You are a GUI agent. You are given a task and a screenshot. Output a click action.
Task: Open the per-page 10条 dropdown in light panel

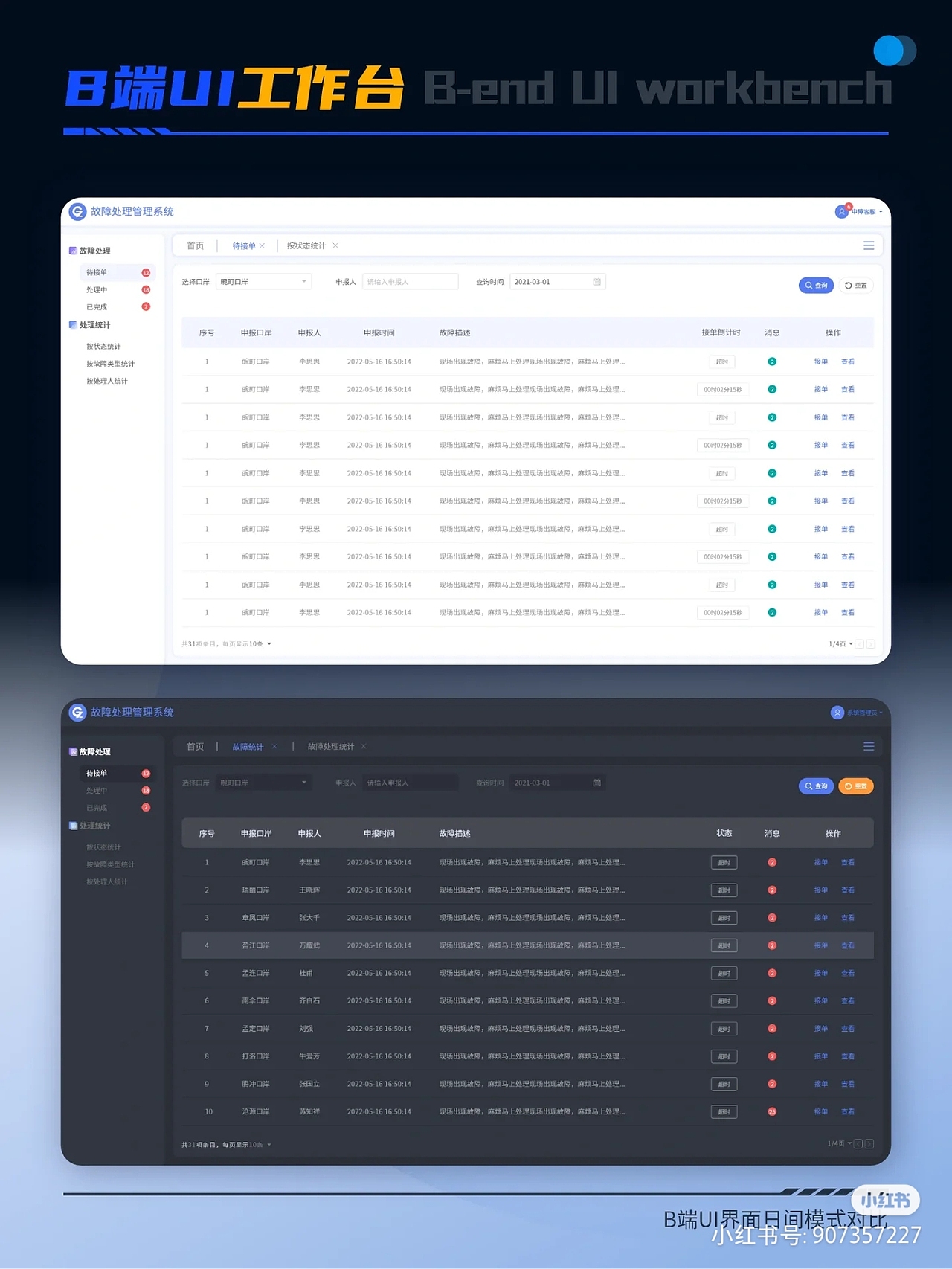click(x=260, y=644)
